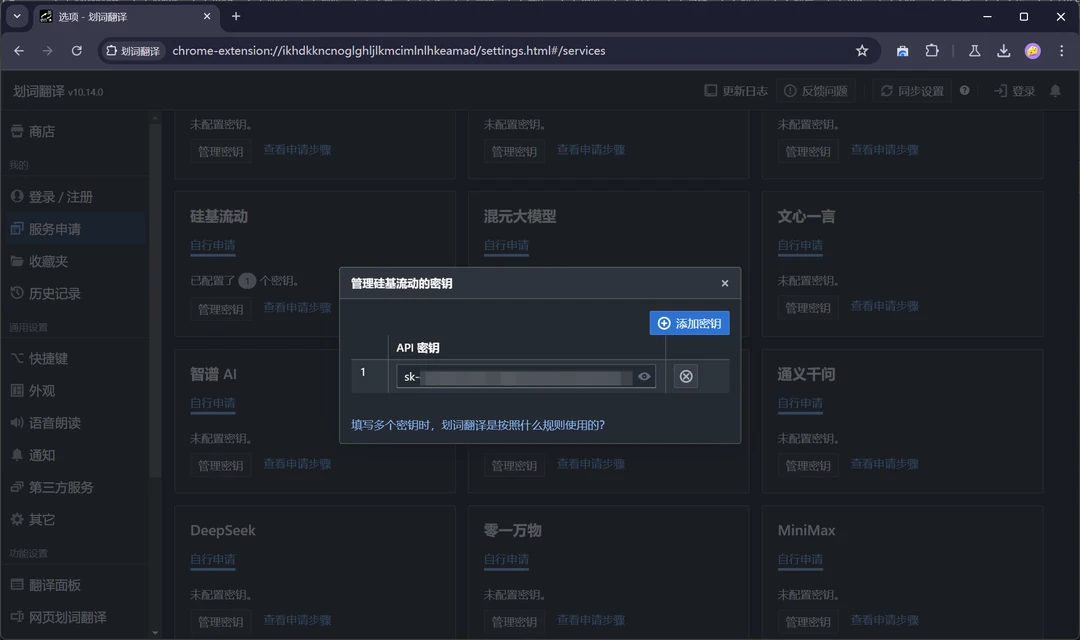The width and height of the screenshot is (1080, 640).
Task: Close the key management dialog
Action: pos(725,283)
